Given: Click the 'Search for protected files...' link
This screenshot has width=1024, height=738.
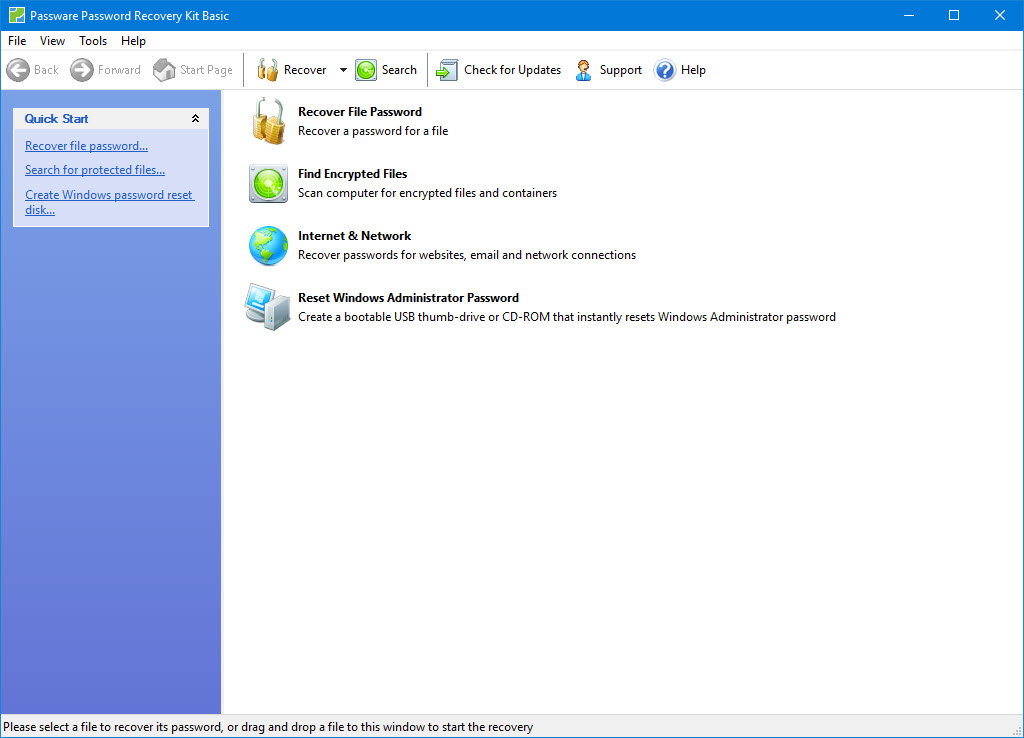Looking at the screenshot, I should (x=95, y=170).
